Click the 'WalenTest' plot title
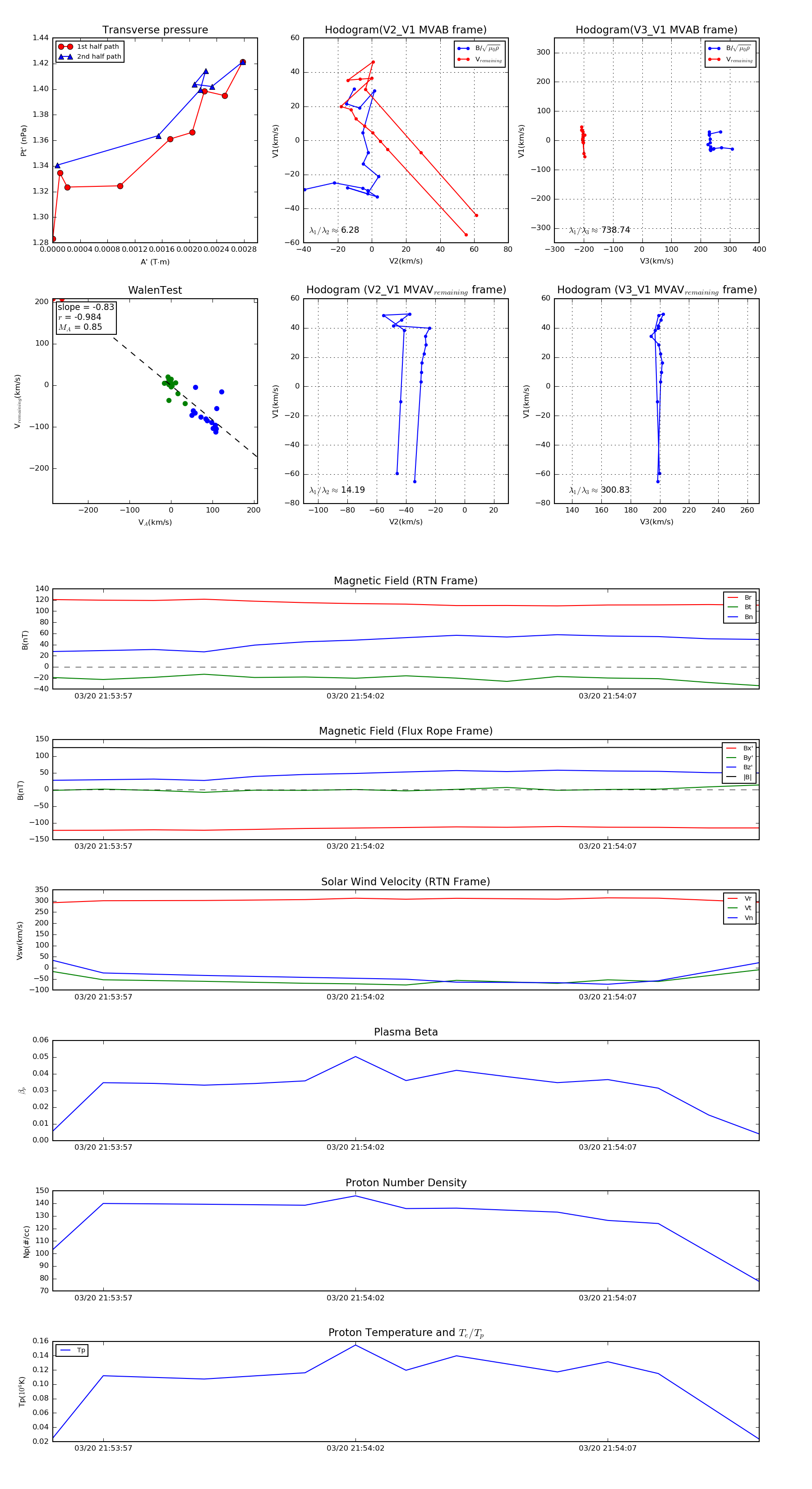 click(x=155, y=290)
